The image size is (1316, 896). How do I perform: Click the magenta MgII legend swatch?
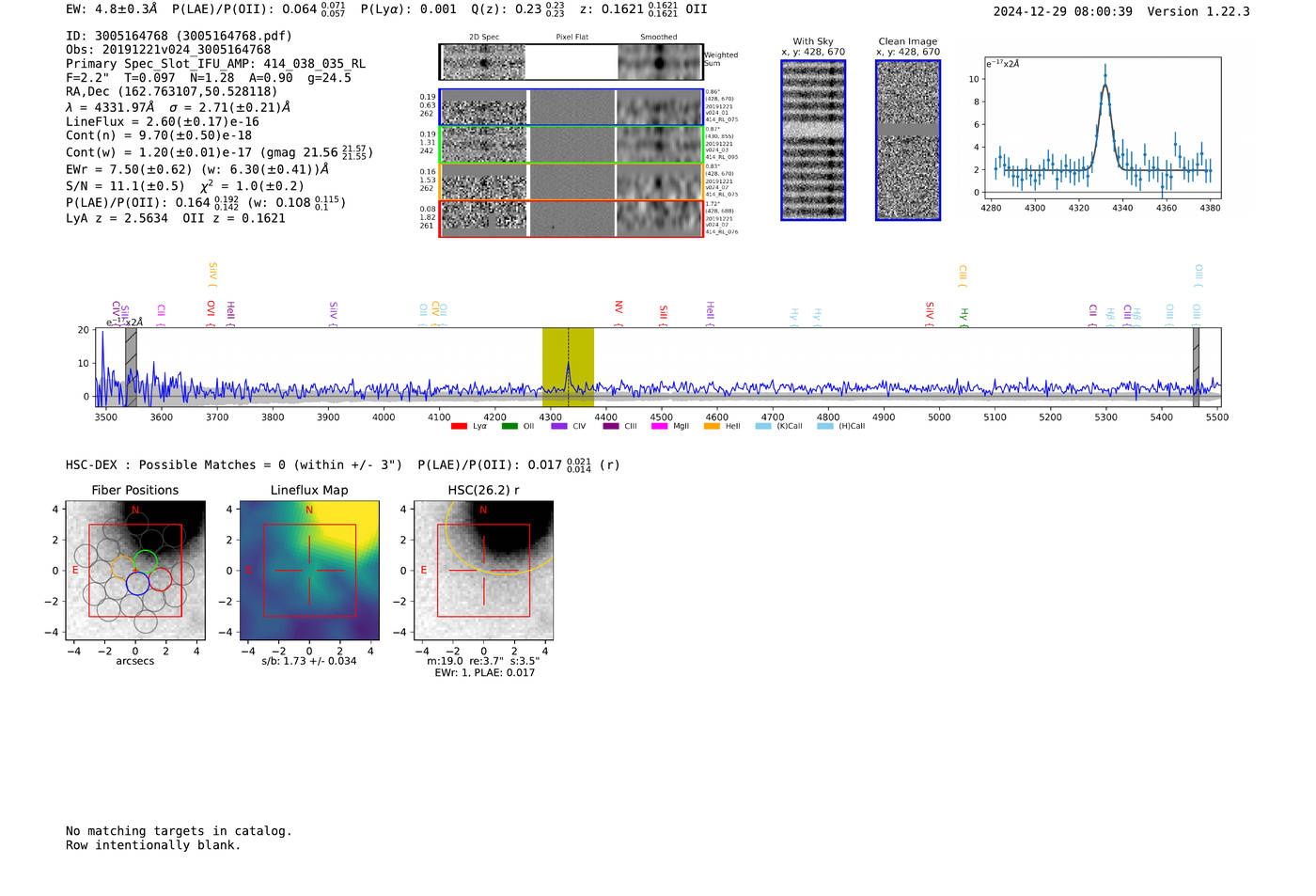click(660, 426)
